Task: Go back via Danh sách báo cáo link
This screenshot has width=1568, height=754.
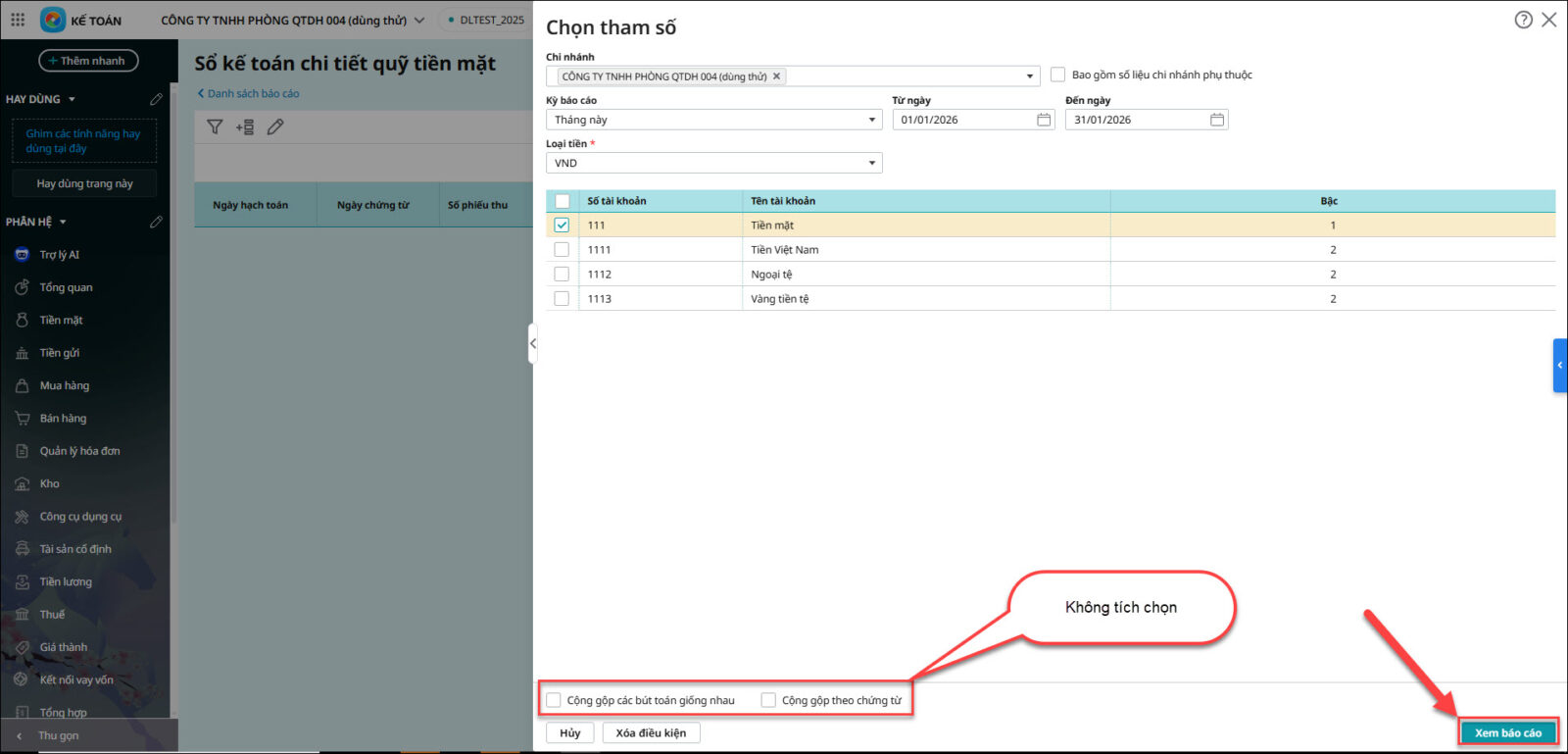Action: tap(249, 94)
